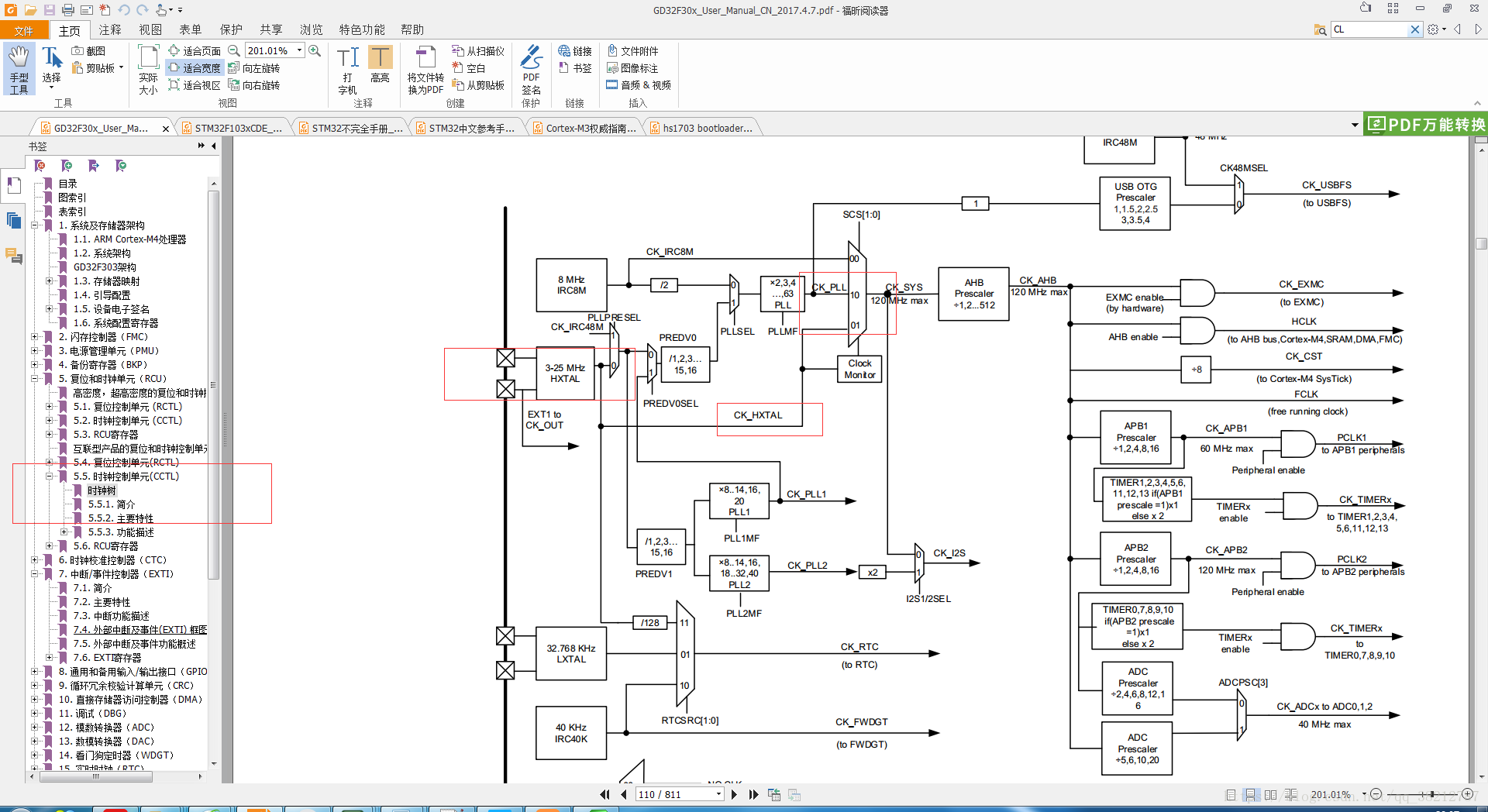Choose Fit Visible (适合视区)
The image size is (1488, 812).
point(195,85)
